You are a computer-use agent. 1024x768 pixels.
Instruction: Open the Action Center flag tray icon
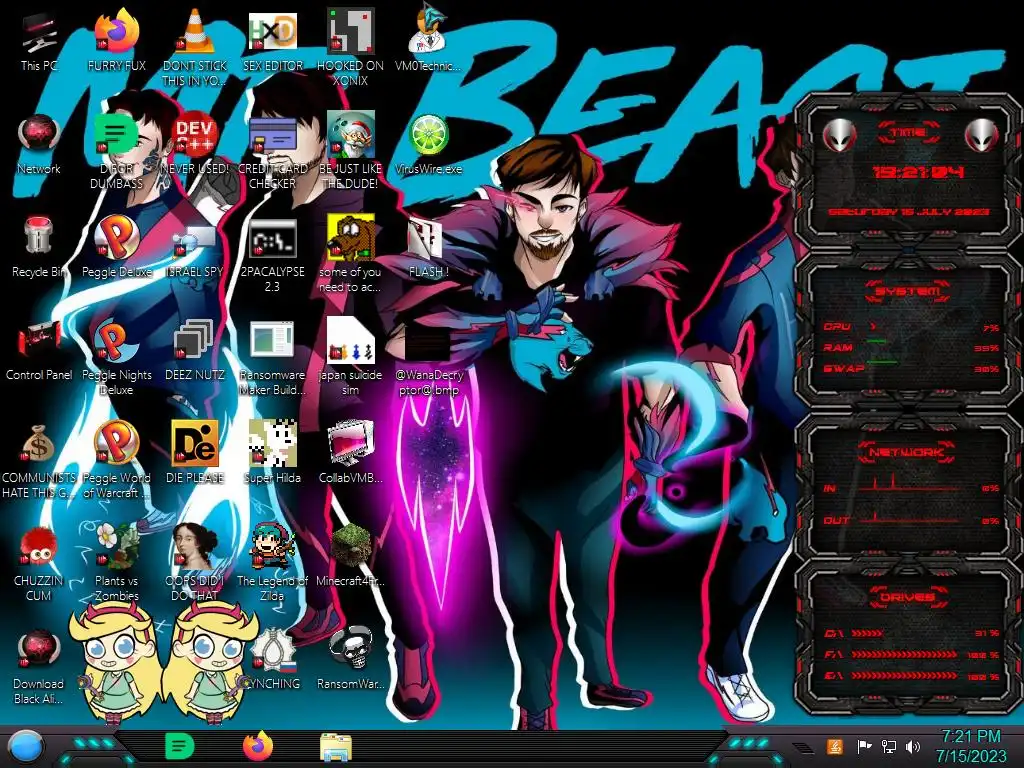[864, 746]
